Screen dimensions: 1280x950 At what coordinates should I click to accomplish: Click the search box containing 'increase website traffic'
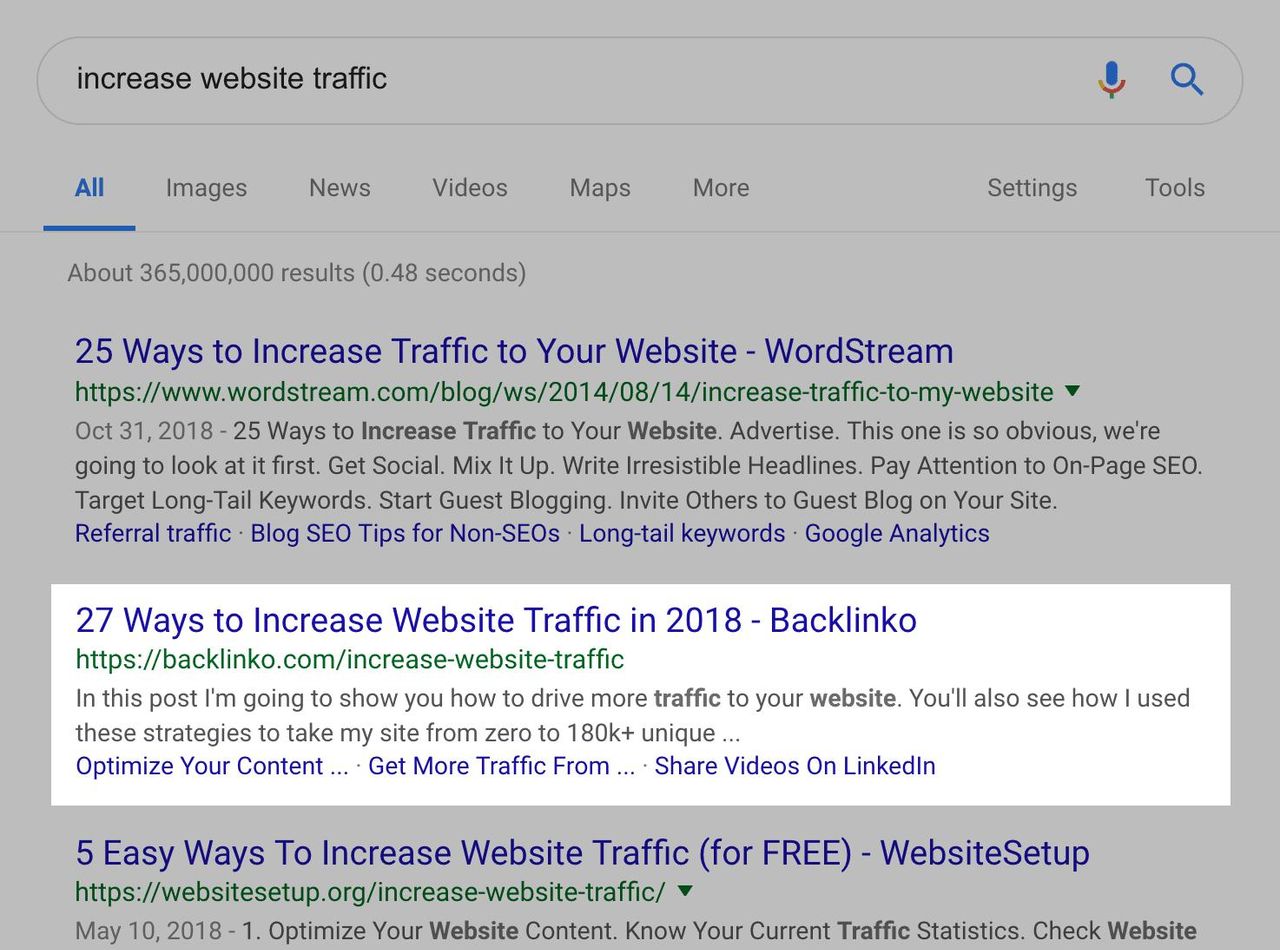640,80
